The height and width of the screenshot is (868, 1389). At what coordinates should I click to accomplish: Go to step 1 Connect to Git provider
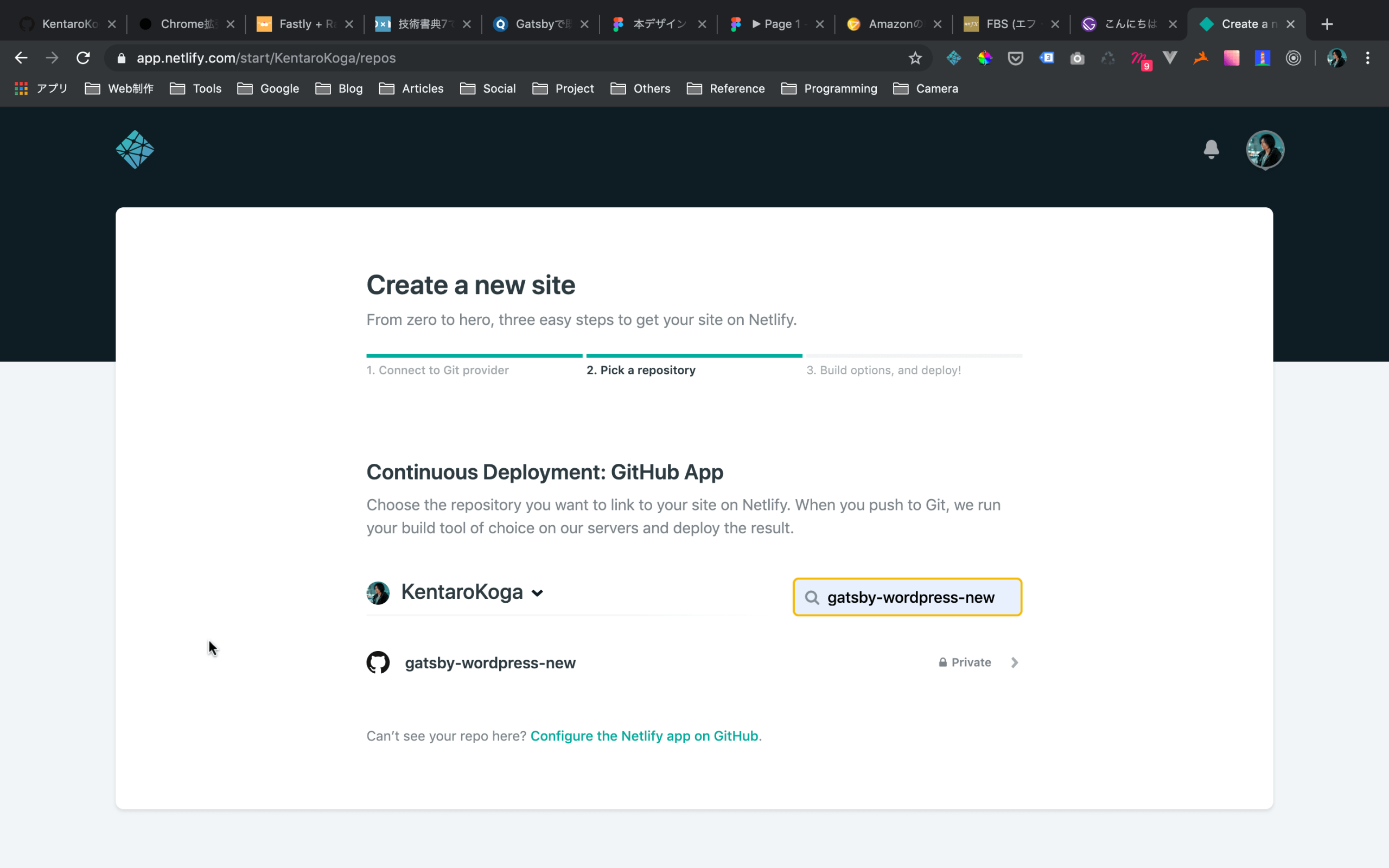click(x=437, y=371)
